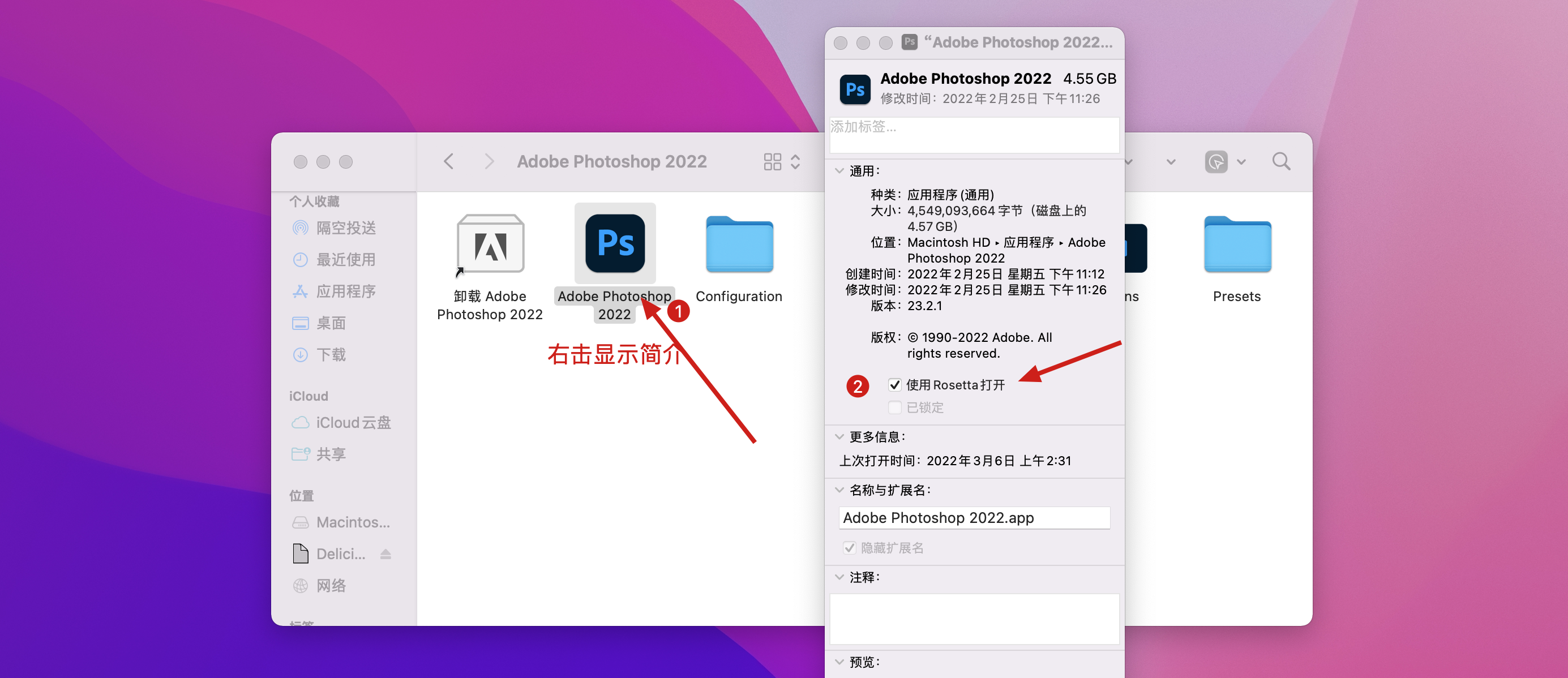
Task: Click the add tags (添加标签) field
Action: [974, 134]
